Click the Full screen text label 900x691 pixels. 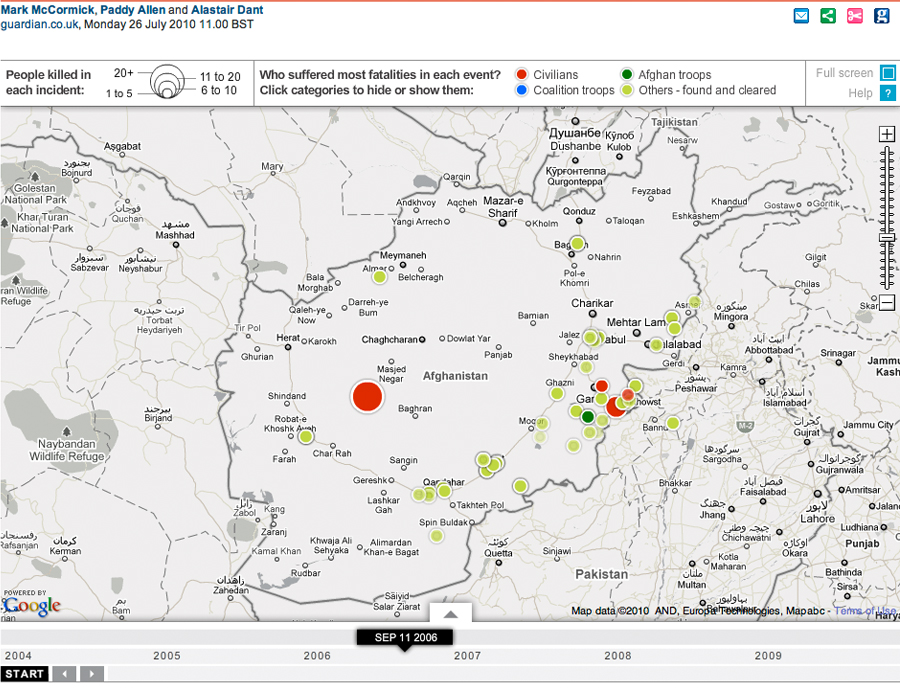click(844, 73)
